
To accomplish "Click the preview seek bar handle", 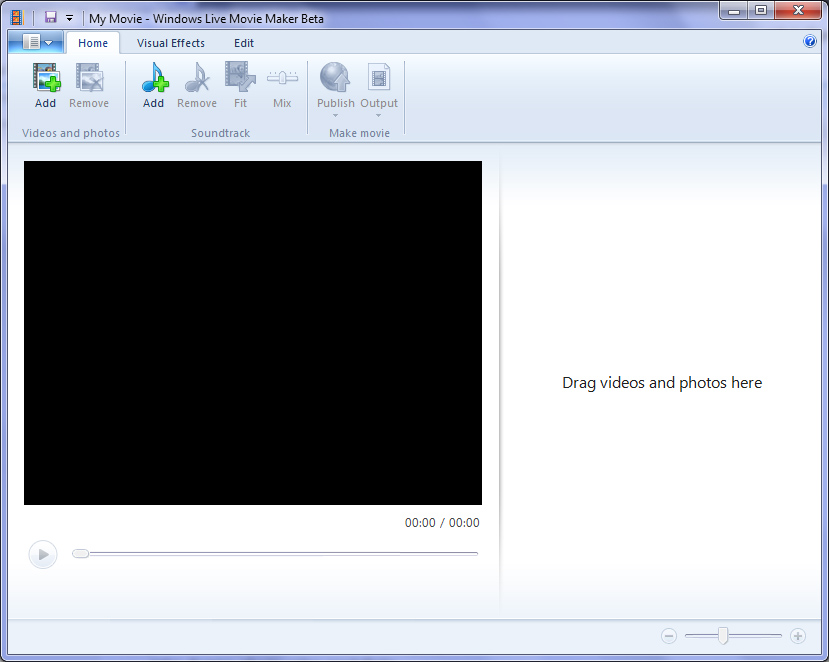I will [x=80, y=554].
